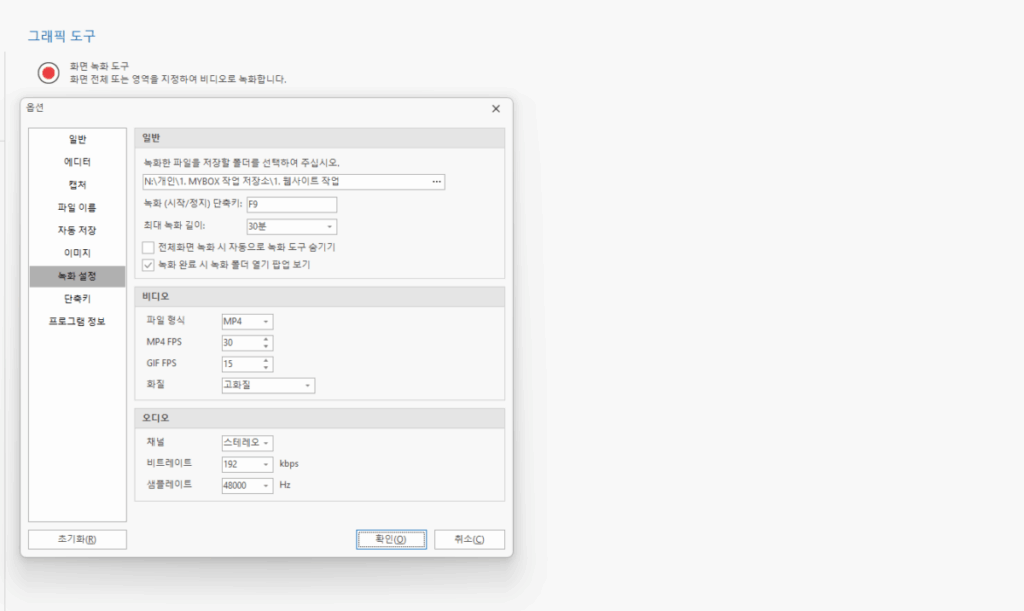Open the 단축키 settings category
The height and width of the screenshot is (611, 1024).
tap(77, 298)
